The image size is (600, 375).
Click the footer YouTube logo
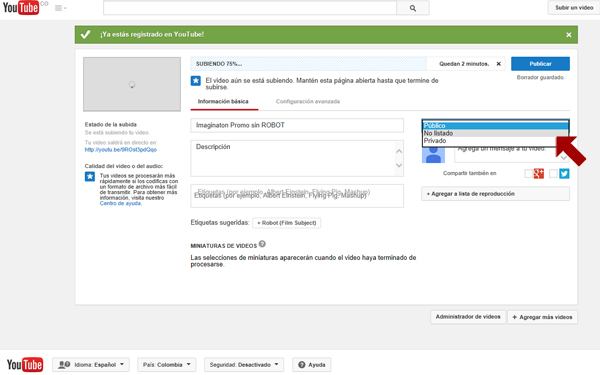(x=25, y=365)
